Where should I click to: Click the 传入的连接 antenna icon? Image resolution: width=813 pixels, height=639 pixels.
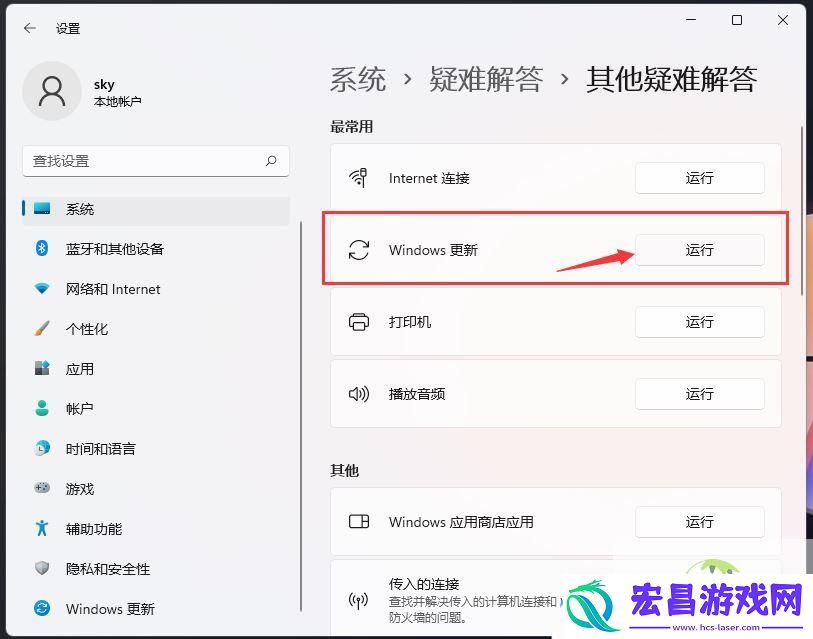click(358, 601)
